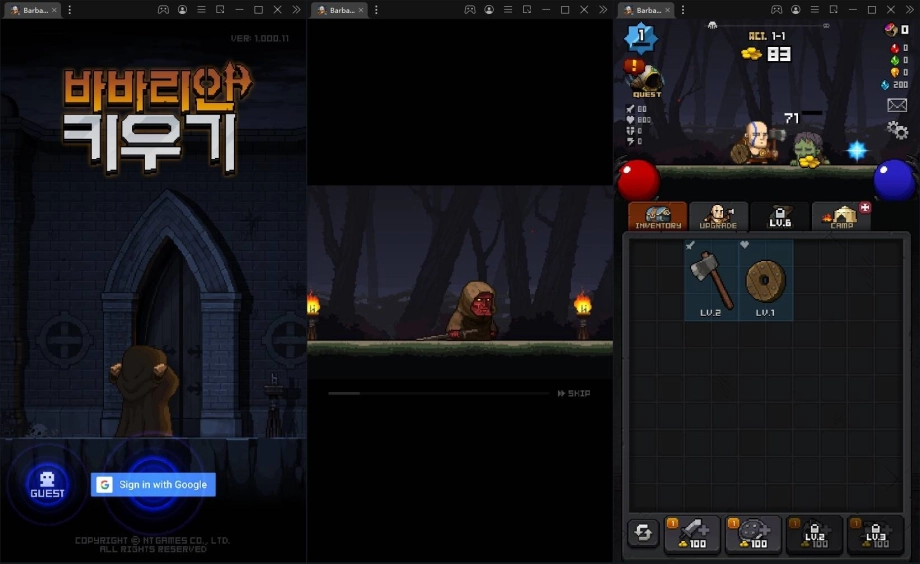Switch to the Upgrade tab
Screen dimensions: 920x564
(x=718, y=216)
